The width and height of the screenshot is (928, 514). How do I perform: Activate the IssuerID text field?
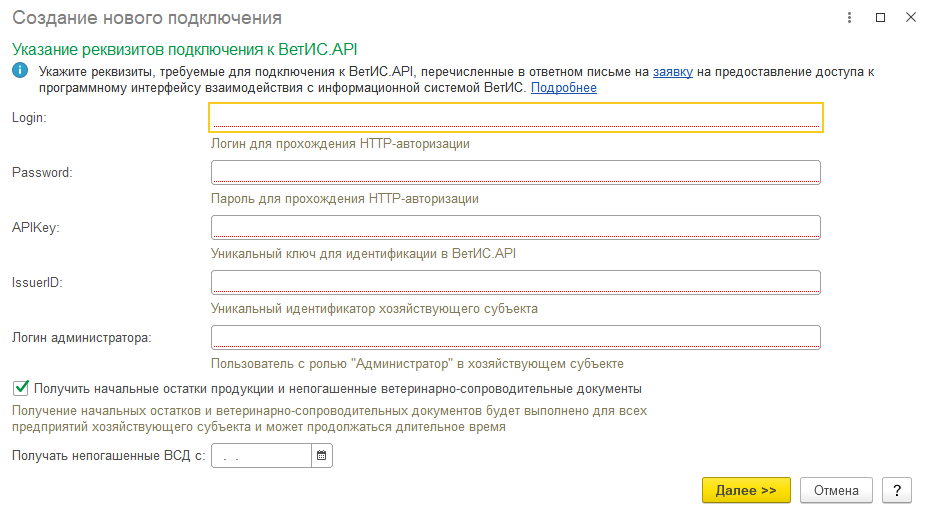tap(515, 282)
